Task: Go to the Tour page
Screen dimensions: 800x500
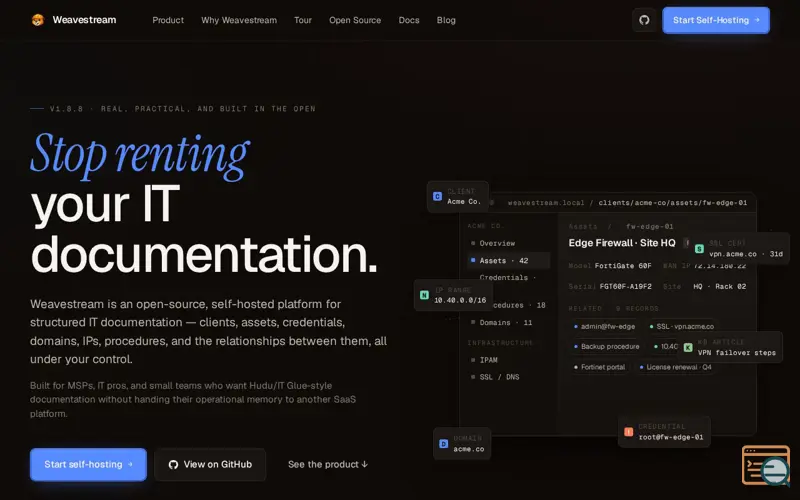Action: pyautogui.click(x=303, y=20)
